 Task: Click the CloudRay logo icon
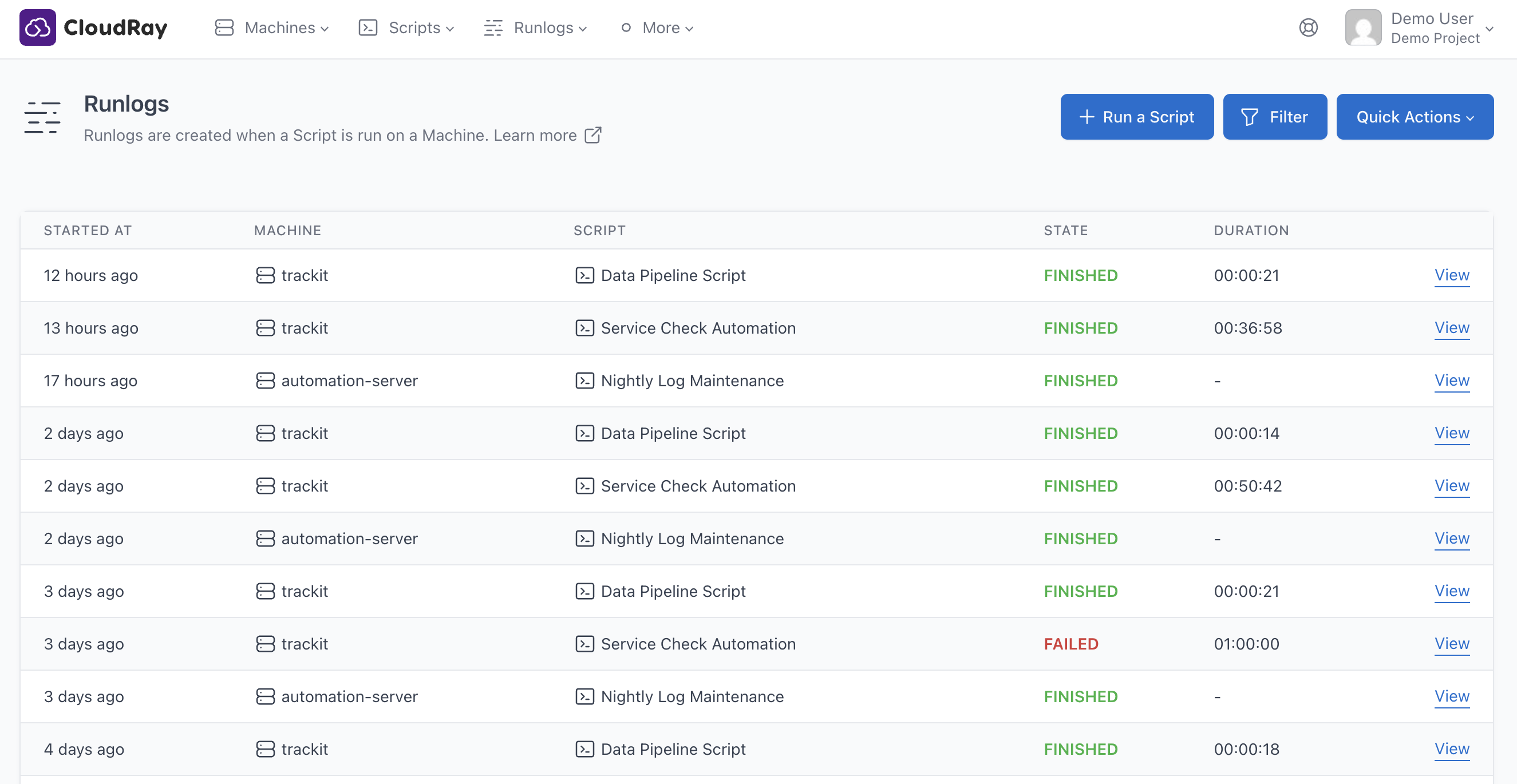point(37,27)
